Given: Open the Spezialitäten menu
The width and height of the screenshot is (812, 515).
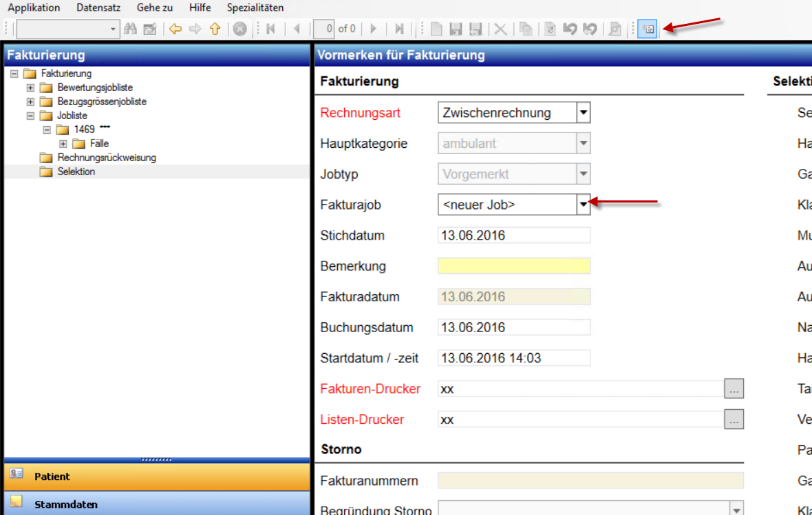Looking at the screenshot, I should 255,7.
